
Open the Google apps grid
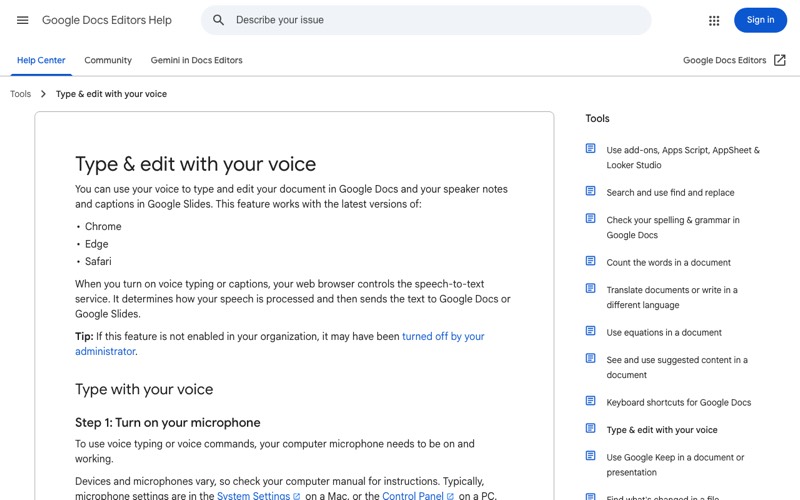(x=714, y=20)
